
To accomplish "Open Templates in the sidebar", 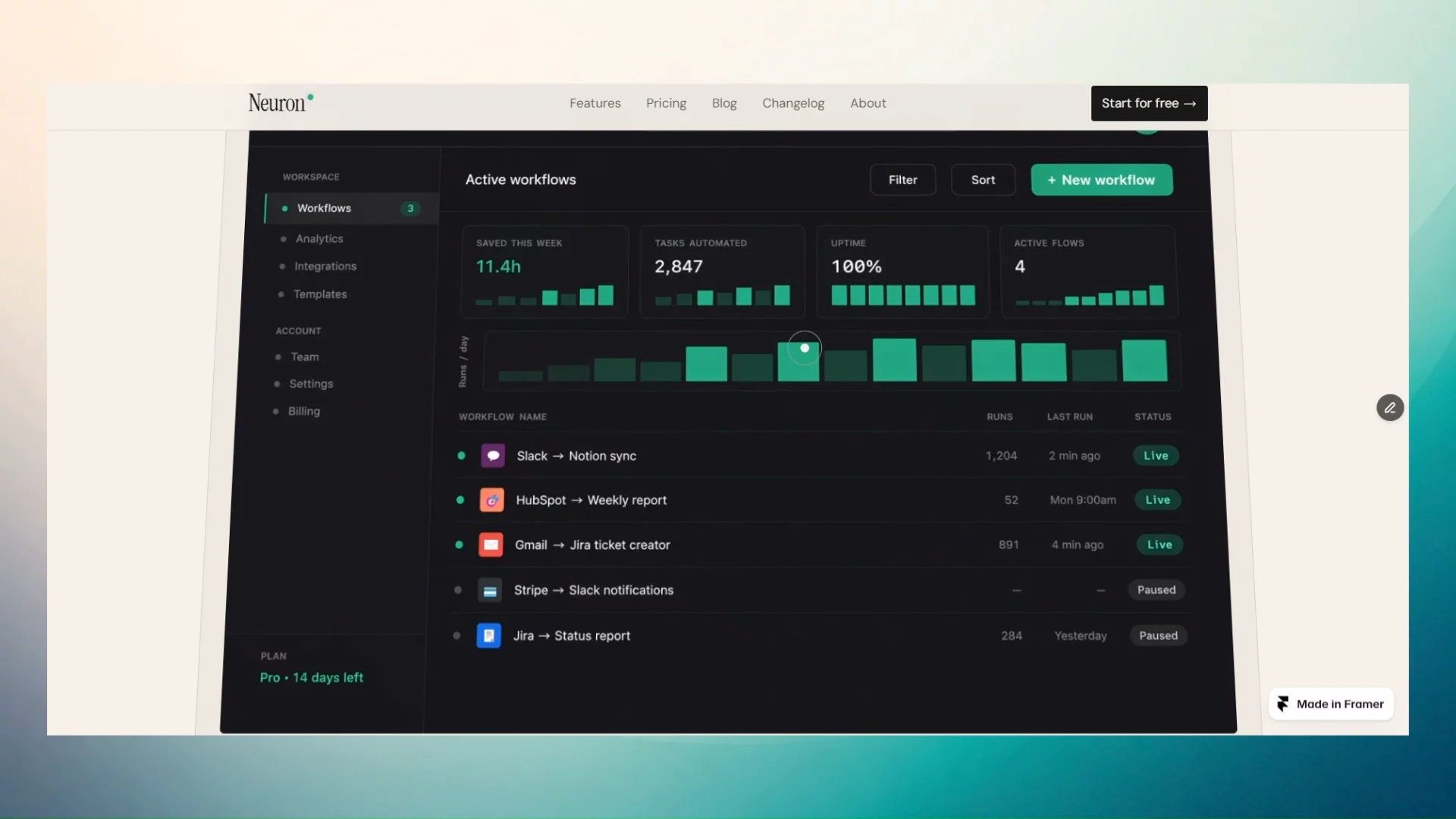I will click(320, 294).
